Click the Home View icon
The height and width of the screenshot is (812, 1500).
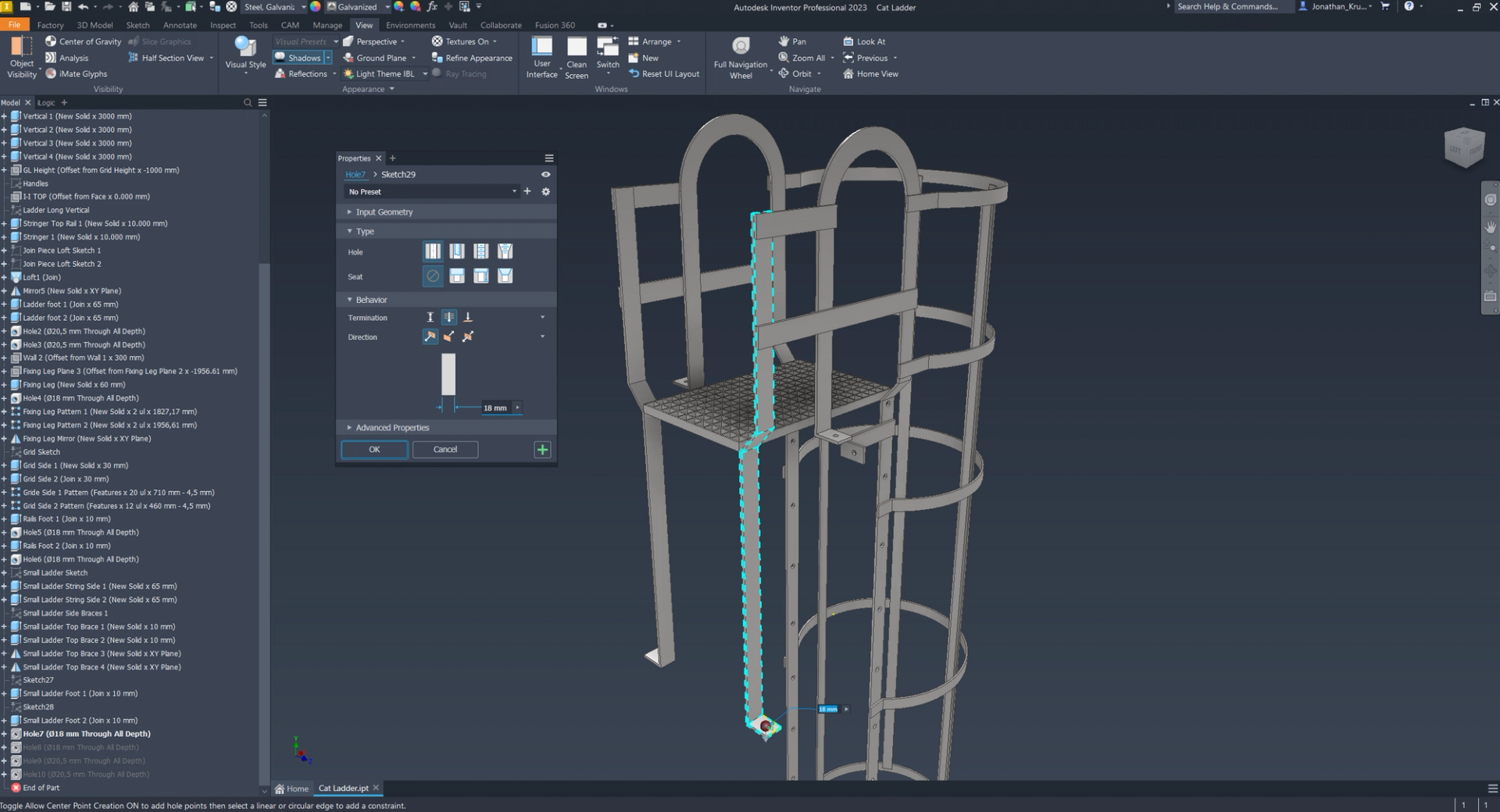point(848,74)
